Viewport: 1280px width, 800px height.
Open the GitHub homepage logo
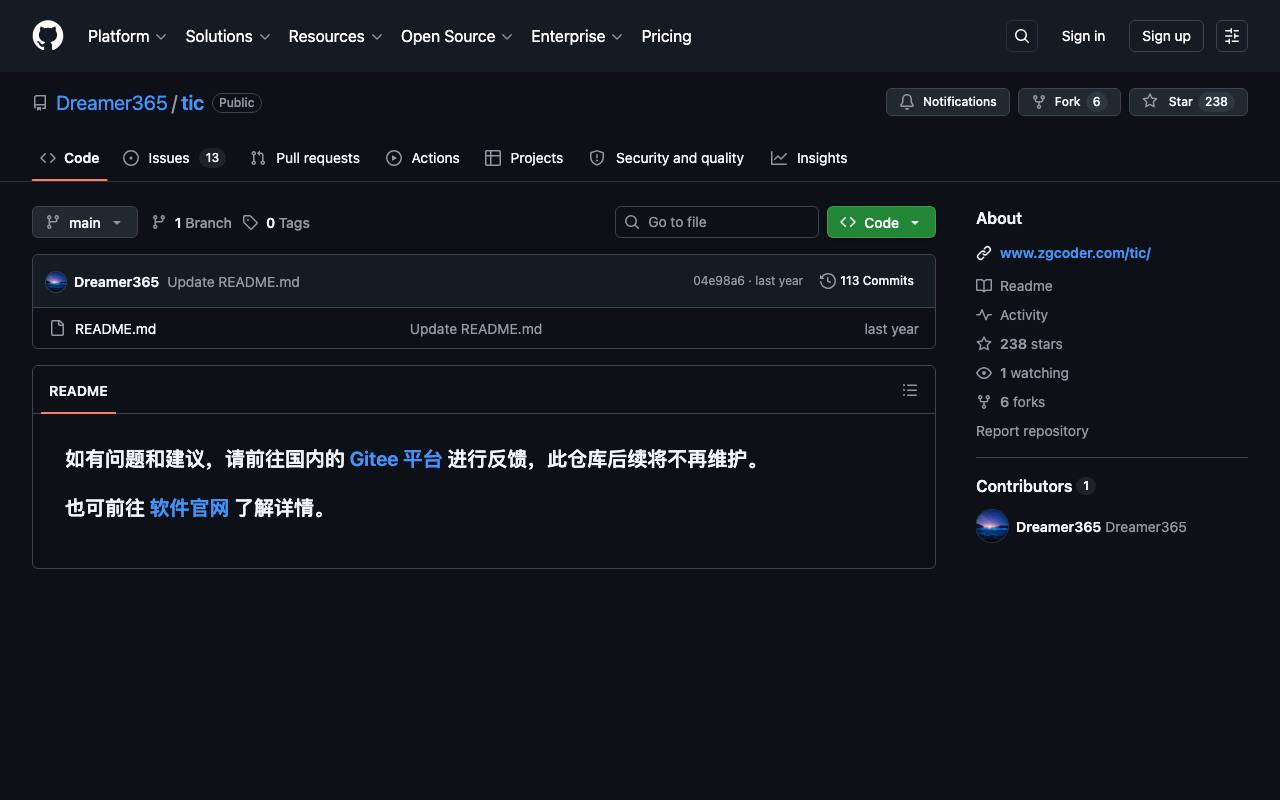[48, 36]
